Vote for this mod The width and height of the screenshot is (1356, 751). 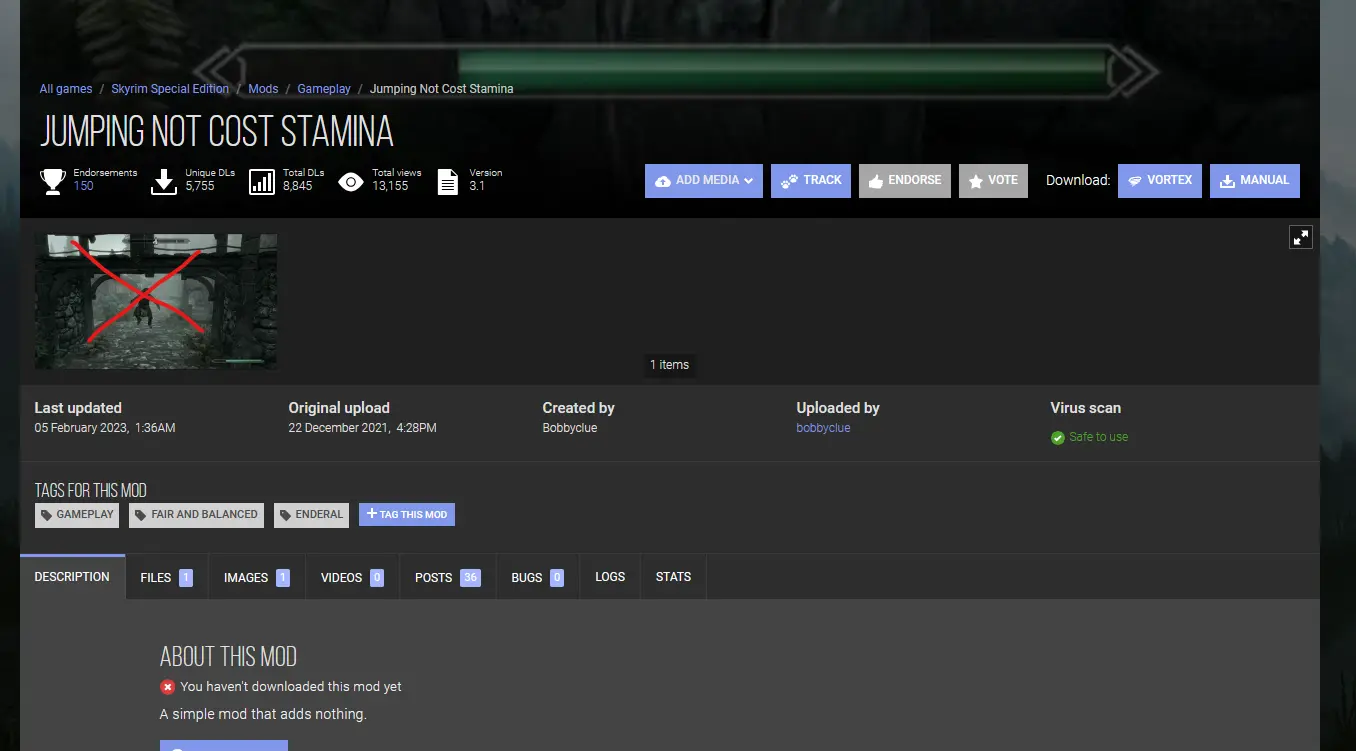[993, 181]
